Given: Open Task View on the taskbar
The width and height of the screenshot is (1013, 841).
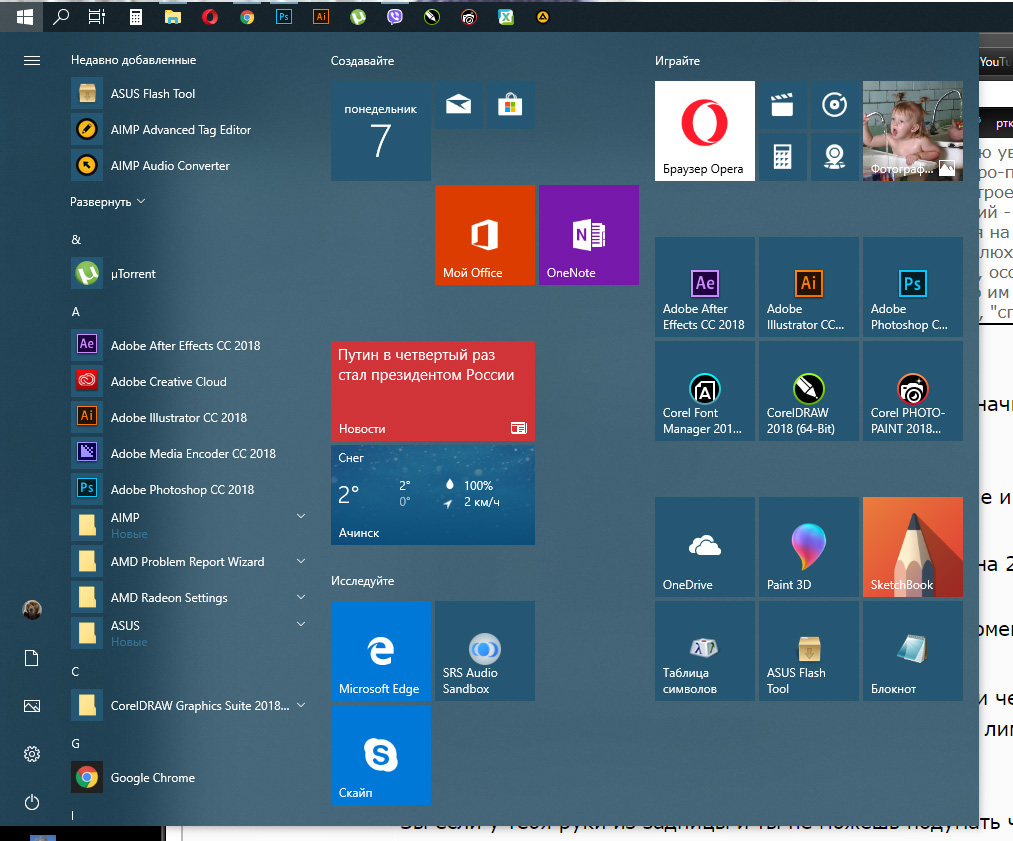Looking at the screenshot, I should point(97,17).
